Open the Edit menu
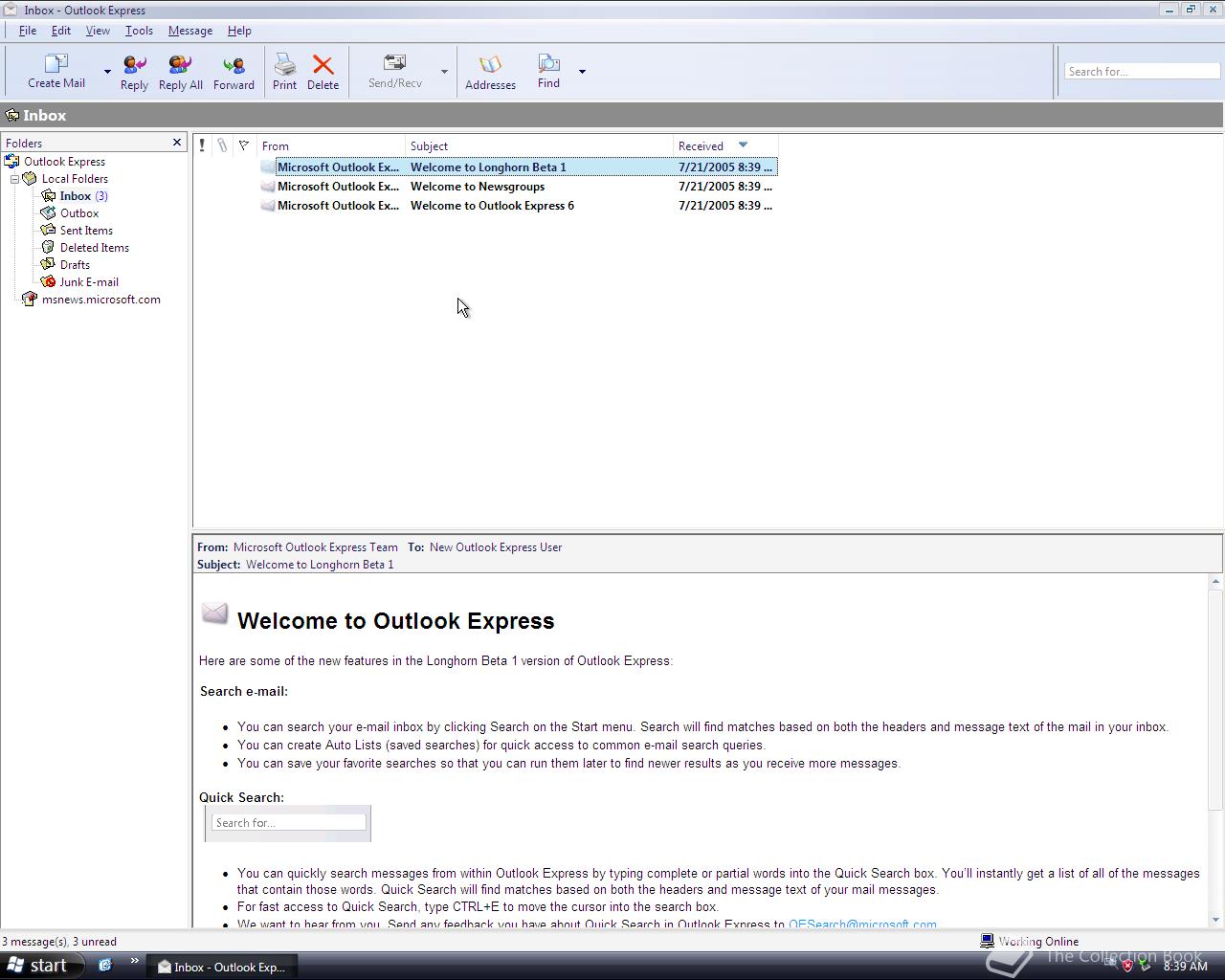 coord(61,31)
